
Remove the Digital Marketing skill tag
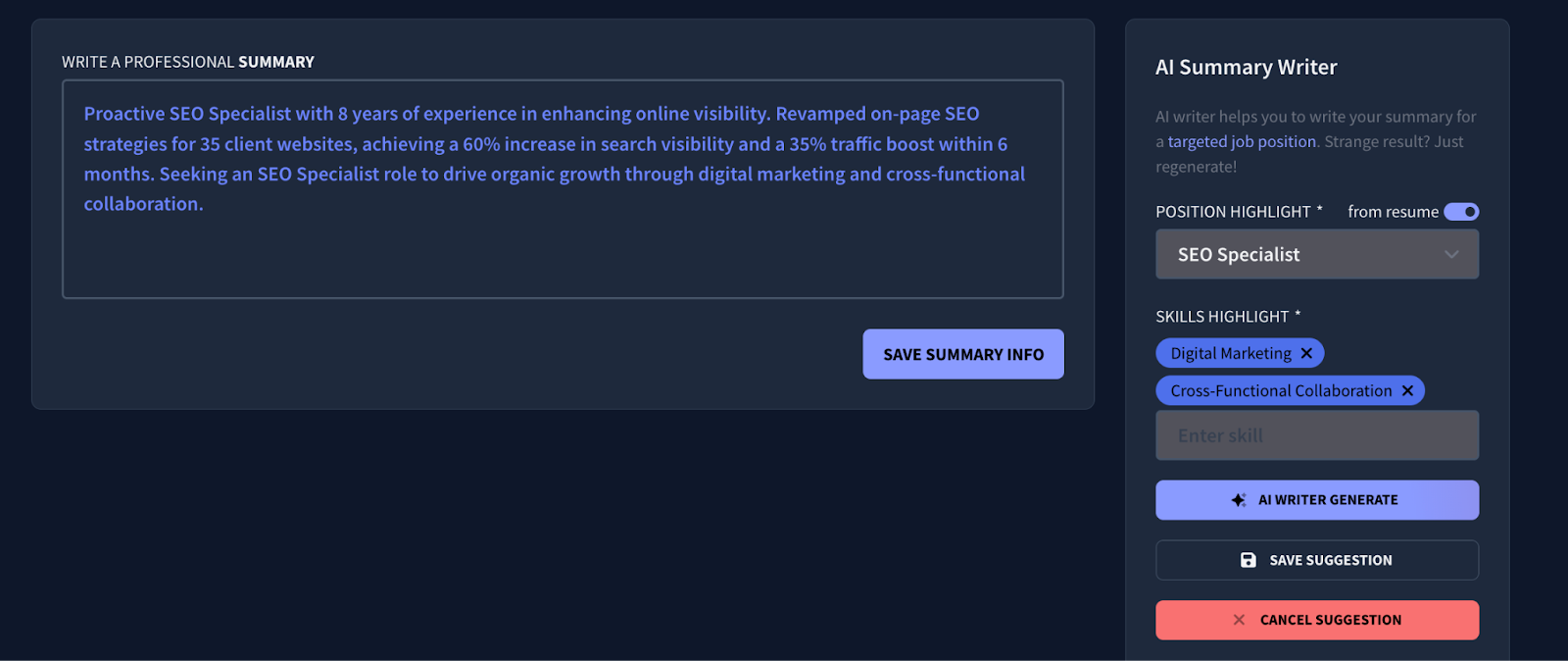point(1307,352)
